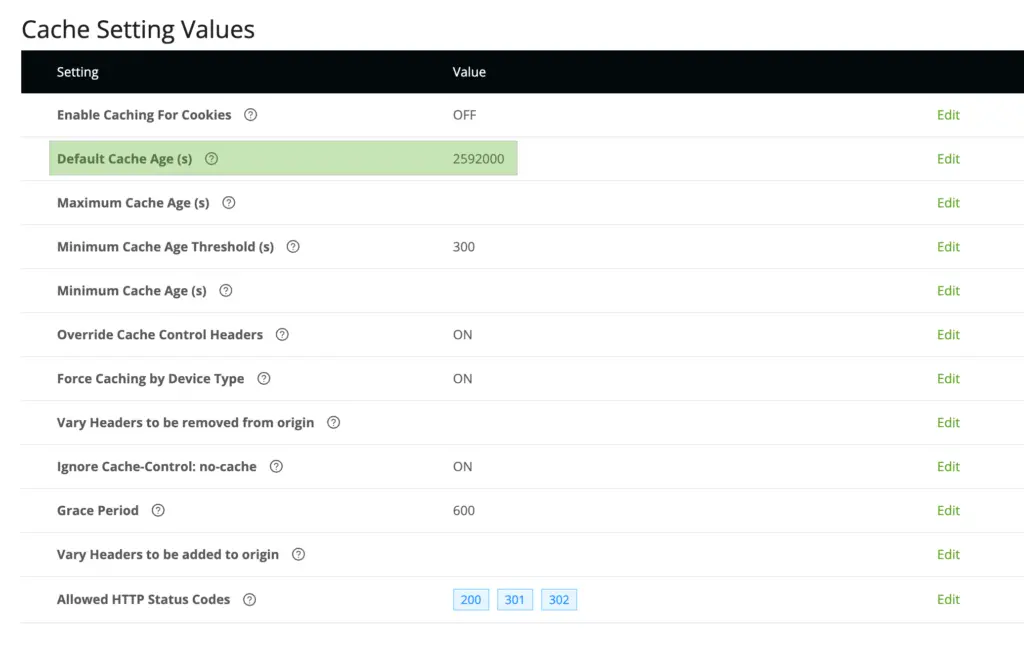Edit Allowed HTTP Status Codes row

coord(948,599)
